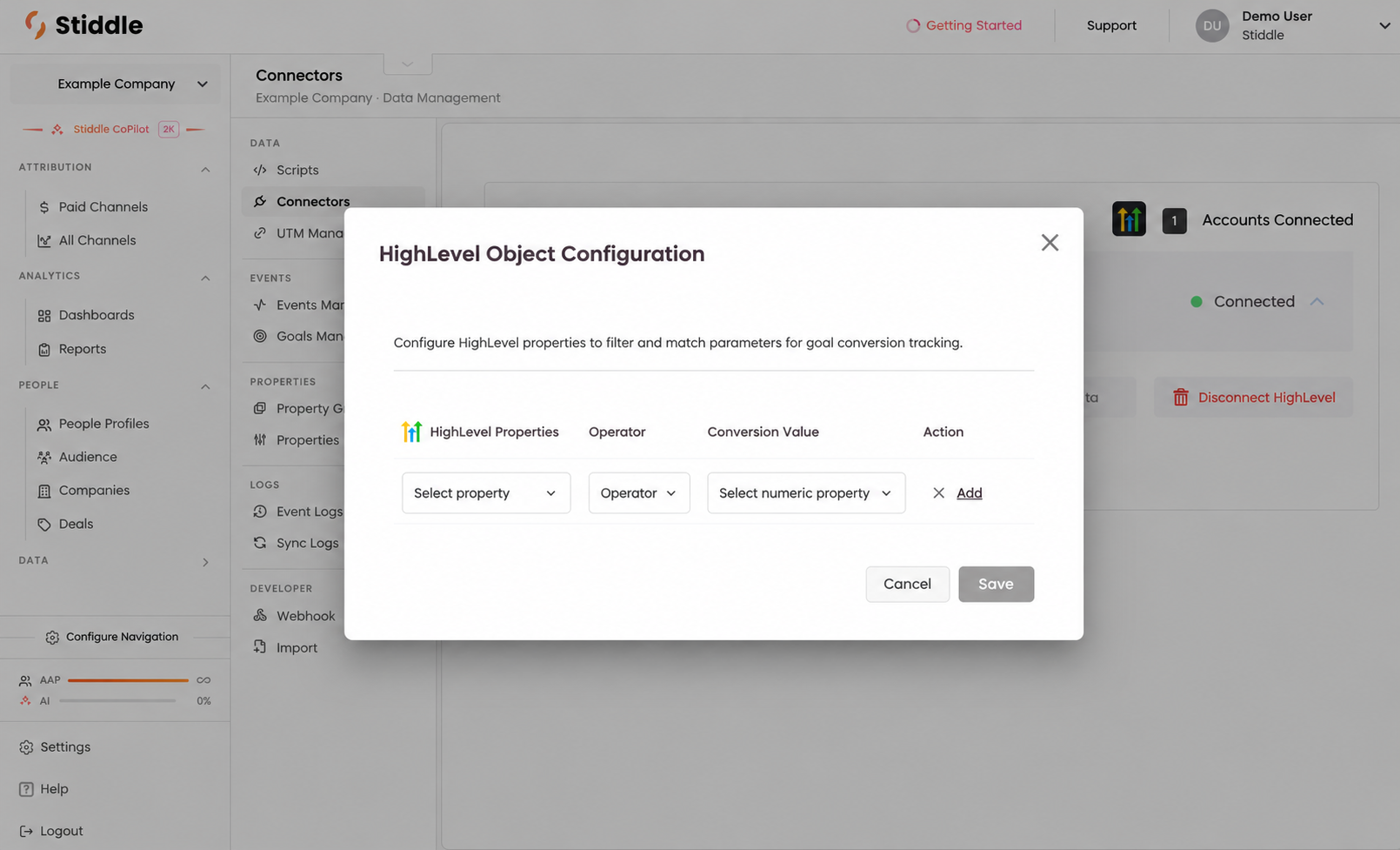
Task: Click the Add link in Action column
Action: (x=969, y=493)
